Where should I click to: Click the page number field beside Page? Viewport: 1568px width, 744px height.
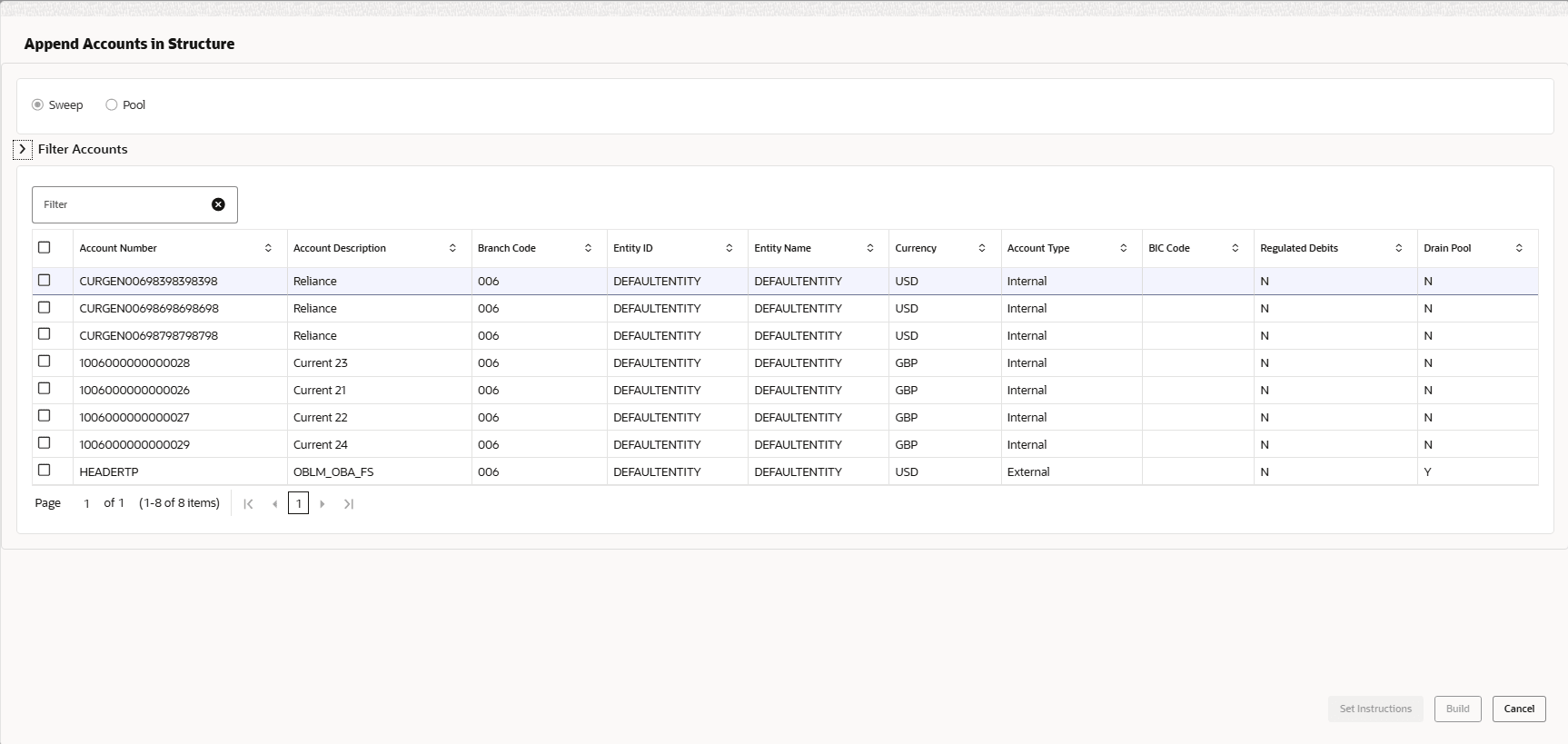(86, 503)
